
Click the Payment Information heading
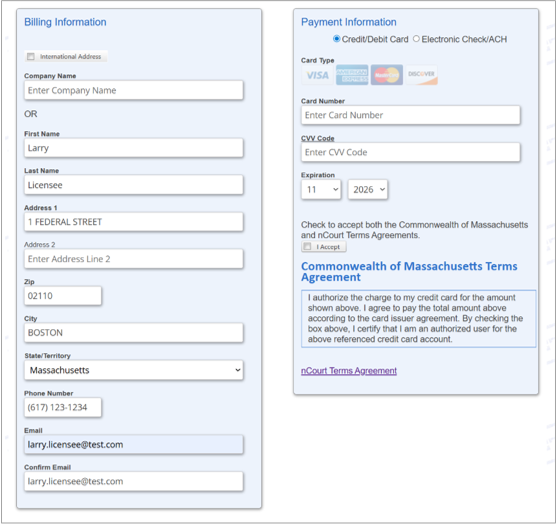click(348, 22)
